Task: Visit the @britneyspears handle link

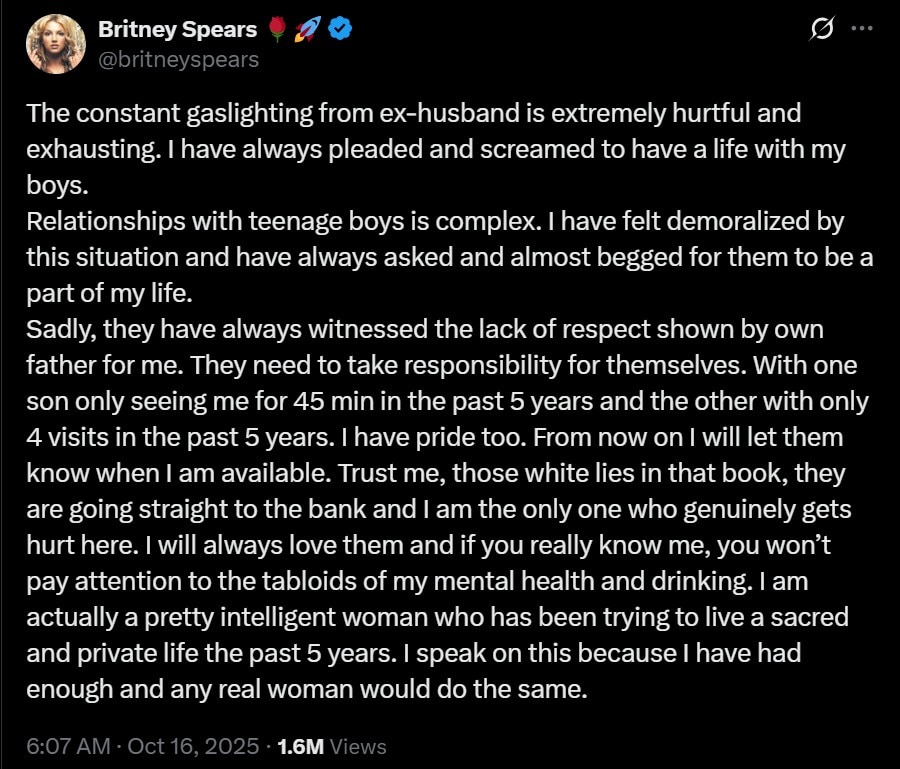Action: coord(178,59)
